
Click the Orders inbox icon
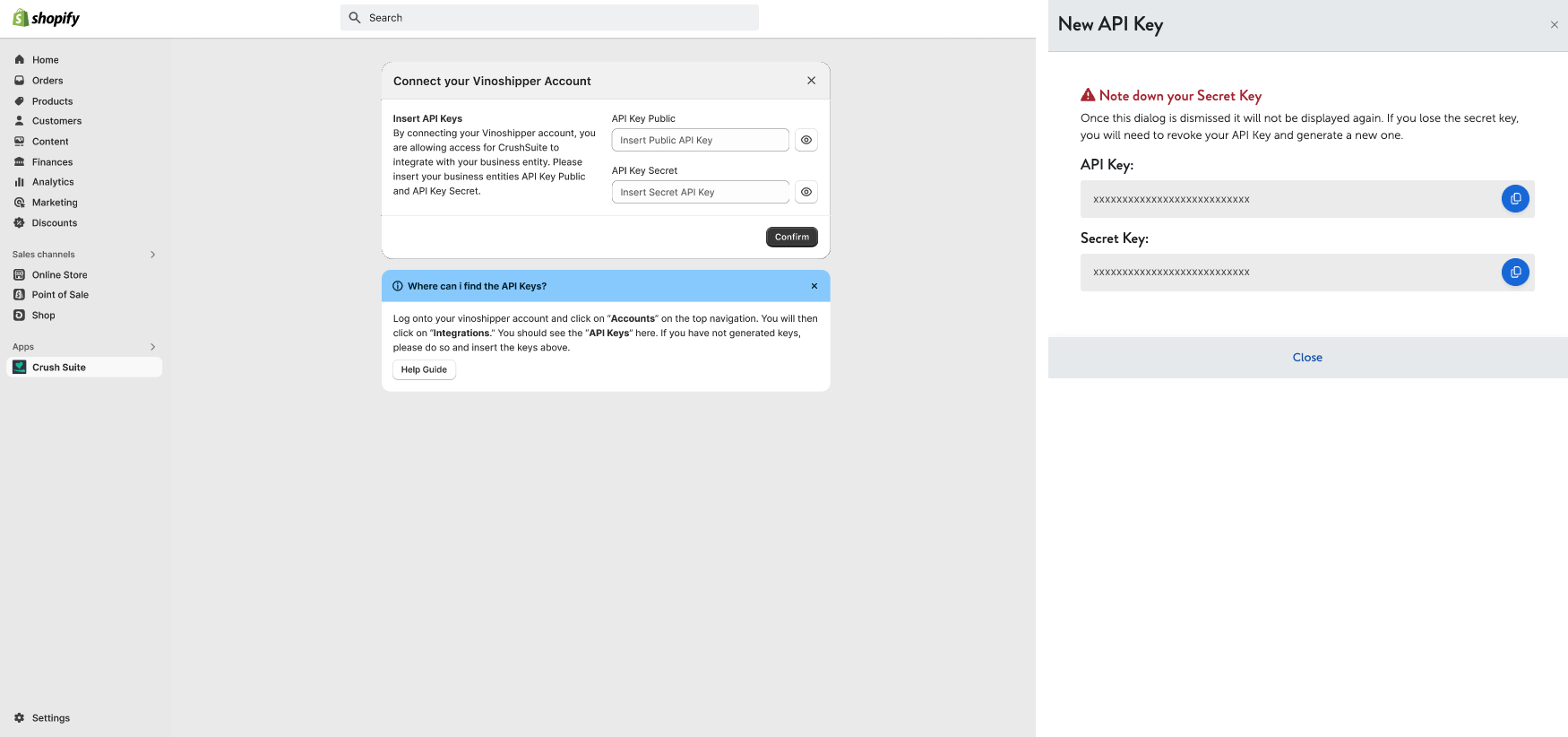(x=20, y=81)
